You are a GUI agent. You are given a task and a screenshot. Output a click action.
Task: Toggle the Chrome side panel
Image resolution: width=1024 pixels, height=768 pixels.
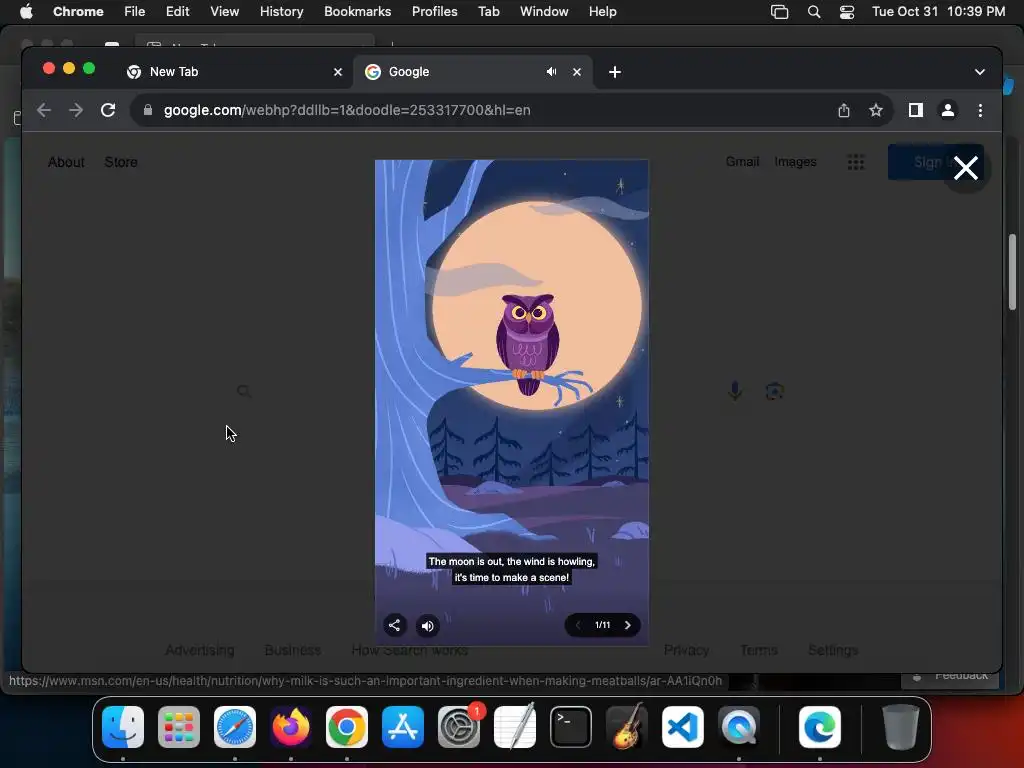pyautogui.click(x=916, y=110)
